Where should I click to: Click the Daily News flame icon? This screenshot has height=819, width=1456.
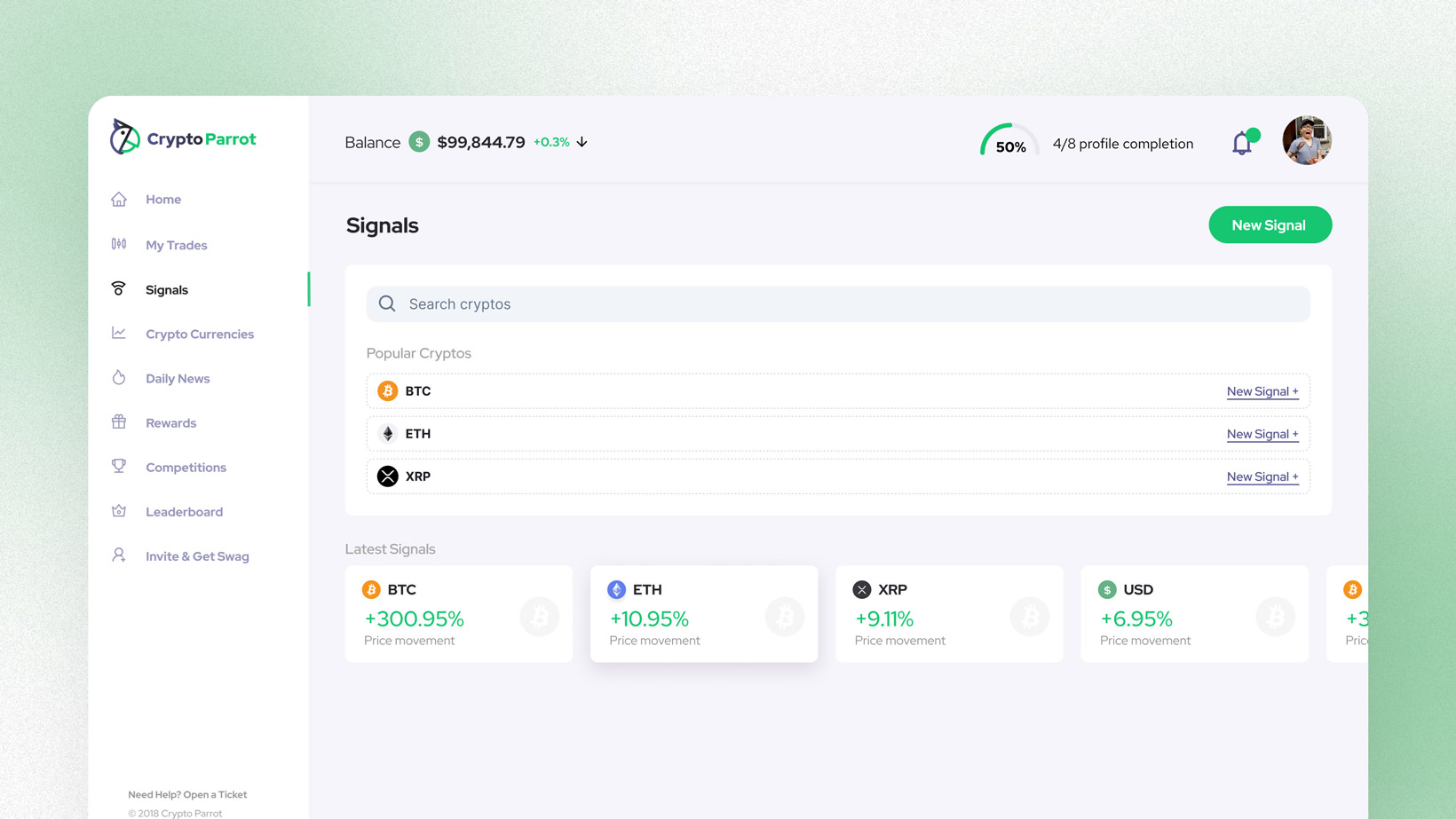(x=119, y=378)
